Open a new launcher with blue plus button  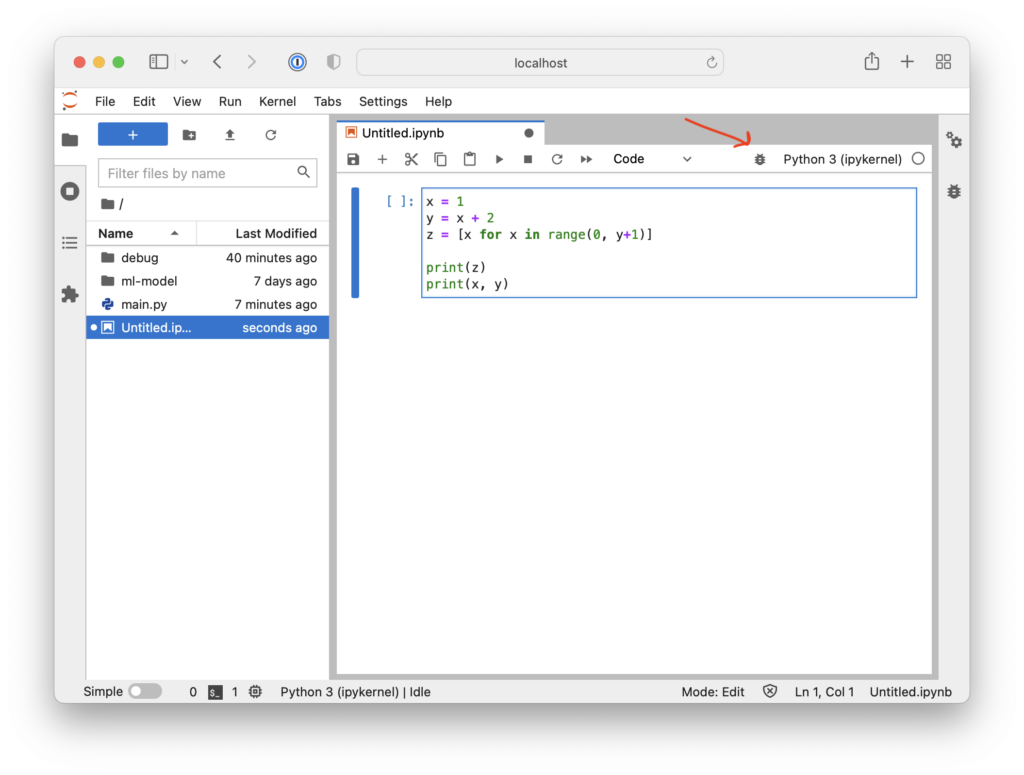pos(133,134)
